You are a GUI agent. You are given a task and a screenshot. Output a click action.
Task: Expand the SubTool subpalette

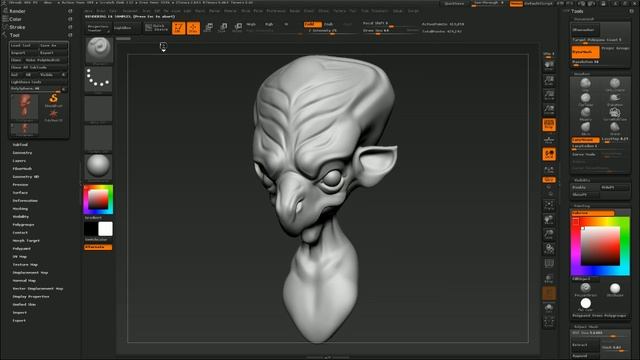(20, 145)
